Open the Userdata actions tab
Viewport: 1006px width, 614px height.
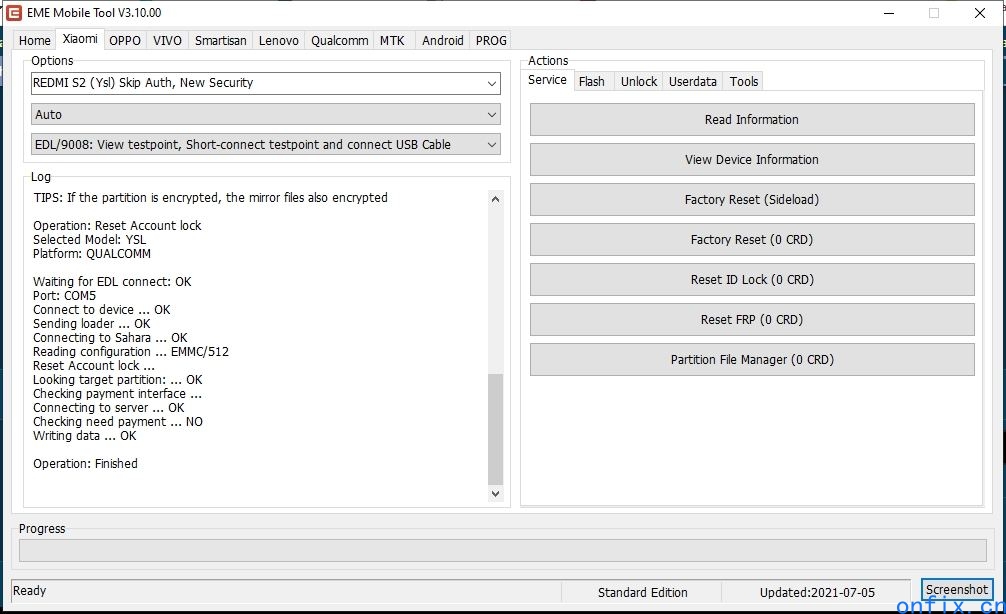click(x=693, y=81)
